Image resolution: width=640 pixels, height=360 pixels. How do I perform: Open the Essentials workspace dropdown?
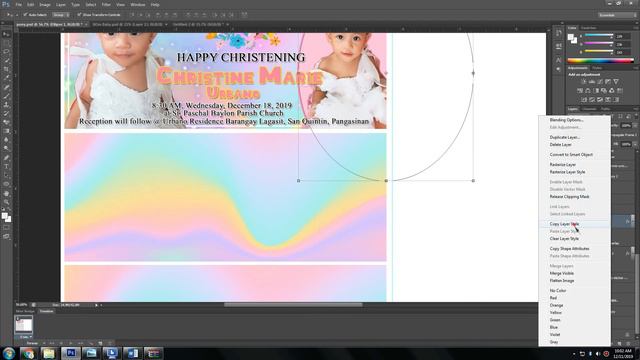point(617,15)
